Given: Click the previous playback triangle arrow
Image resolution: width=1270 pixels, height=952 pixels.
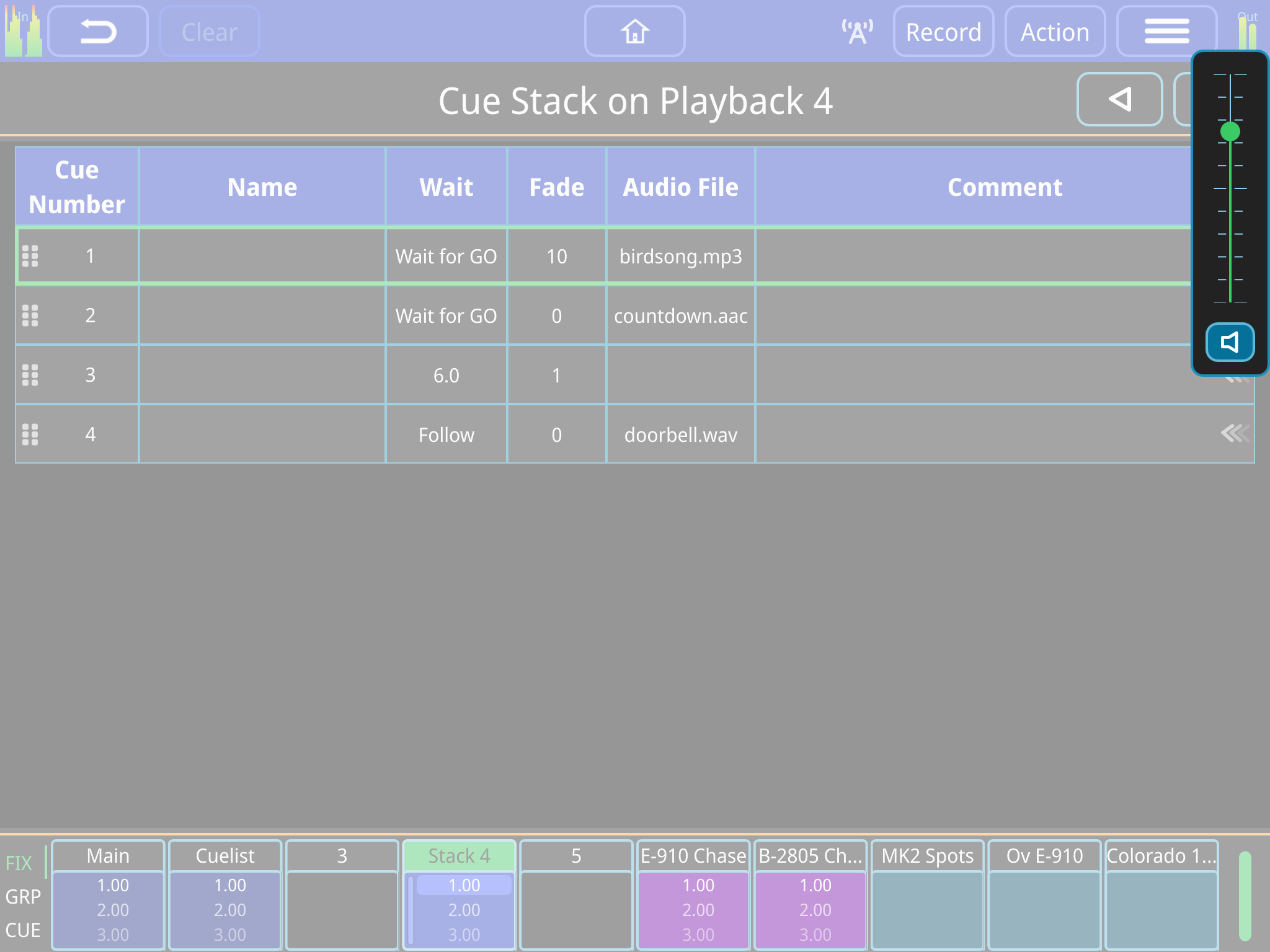Looking at the screenshot, I should (1119, 100).
